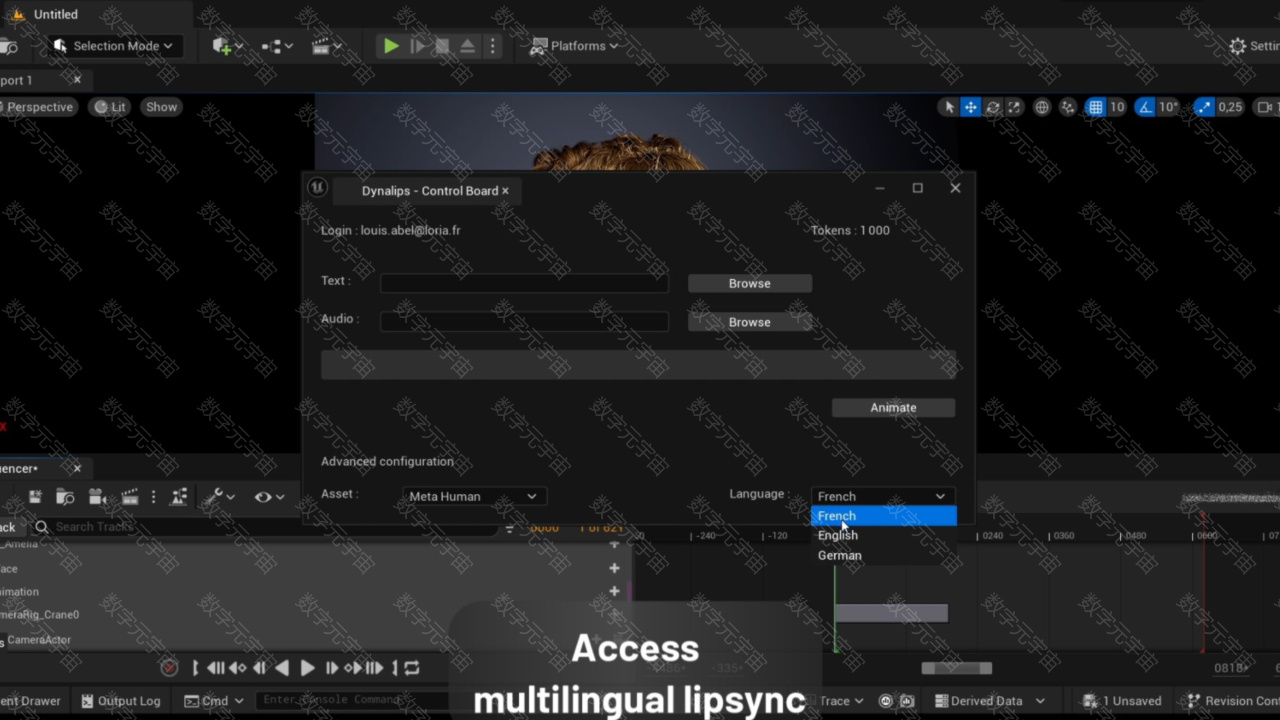
Task: Click the Animate button
Action: [x=893, y=407]
